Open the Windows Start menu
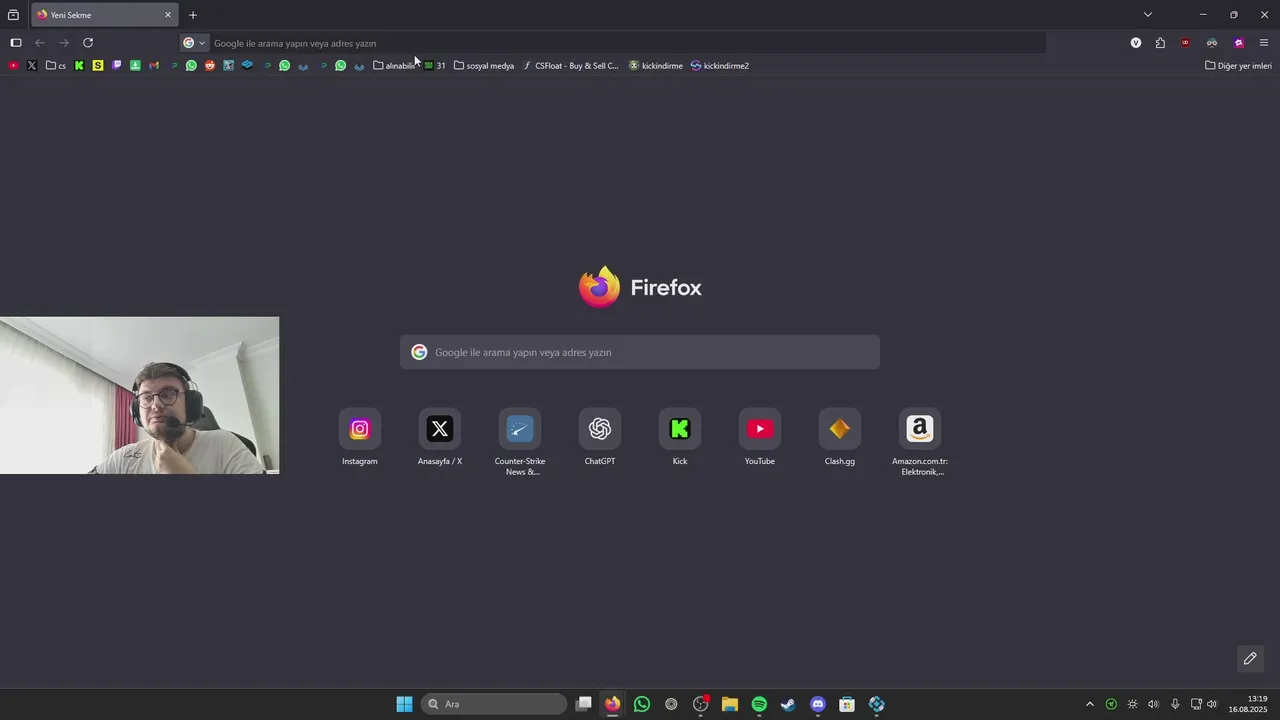The image size is (1280, 720). click(x=404, y=704)
